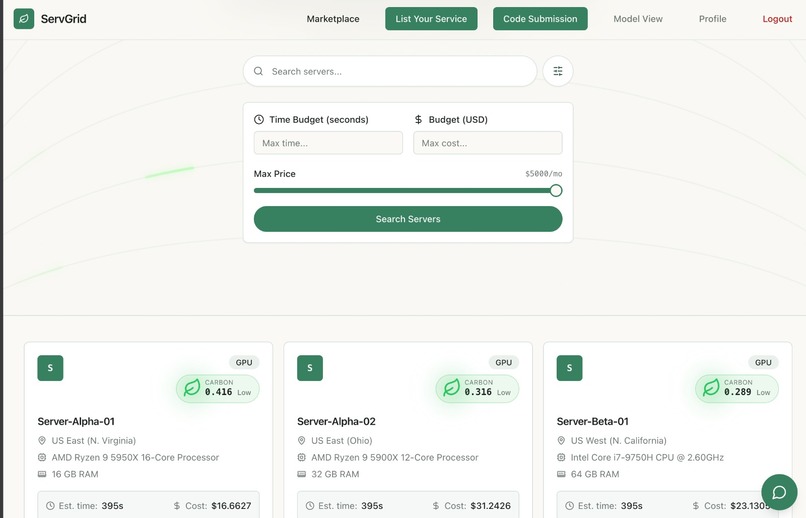Viewport: 806px width, 518px height.
Task: Open Server-Beta-01 title
Action: pos(593,421)
